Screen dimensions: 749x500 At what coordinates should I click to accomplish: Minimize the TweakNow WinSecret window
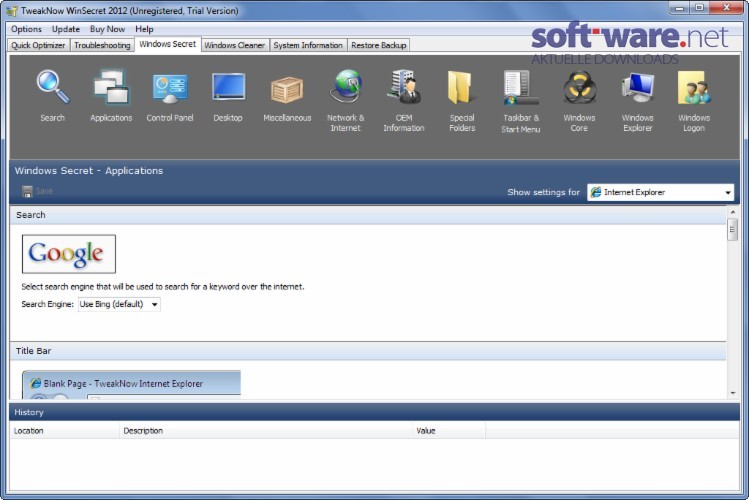tap(679, 8)
